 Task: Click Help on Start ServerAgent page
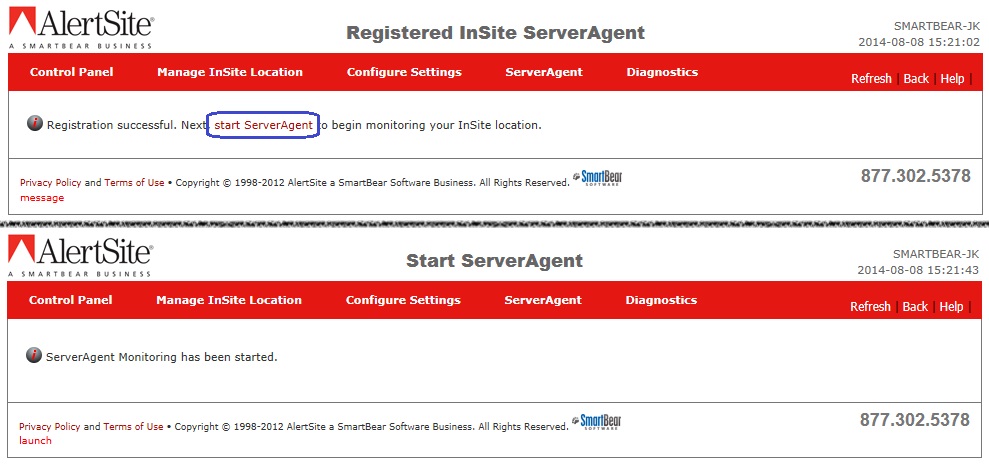(x=951, y=307)
